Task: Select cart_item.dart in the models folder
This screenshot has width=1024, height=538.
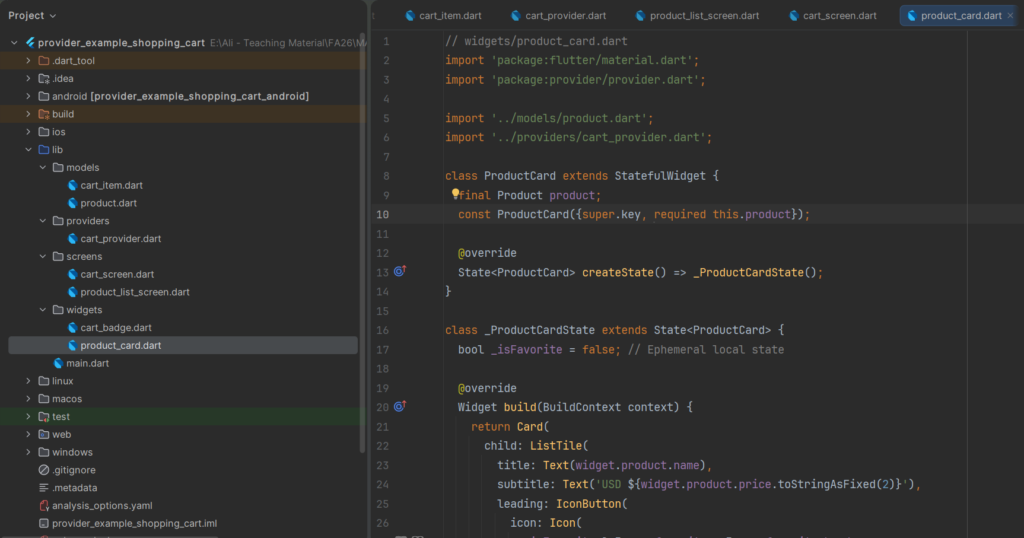Action: point(111,185)
